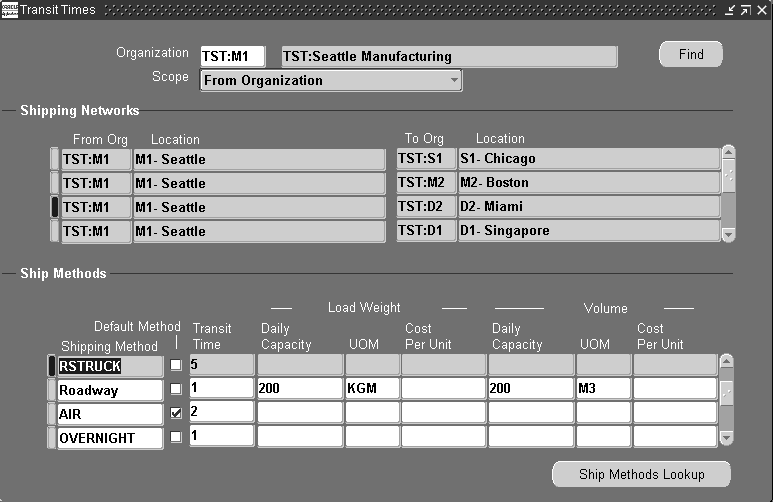The height and width of the screenshot is (502, 773).
Task: Expand the Scope dropdown list
Action: 454,80
